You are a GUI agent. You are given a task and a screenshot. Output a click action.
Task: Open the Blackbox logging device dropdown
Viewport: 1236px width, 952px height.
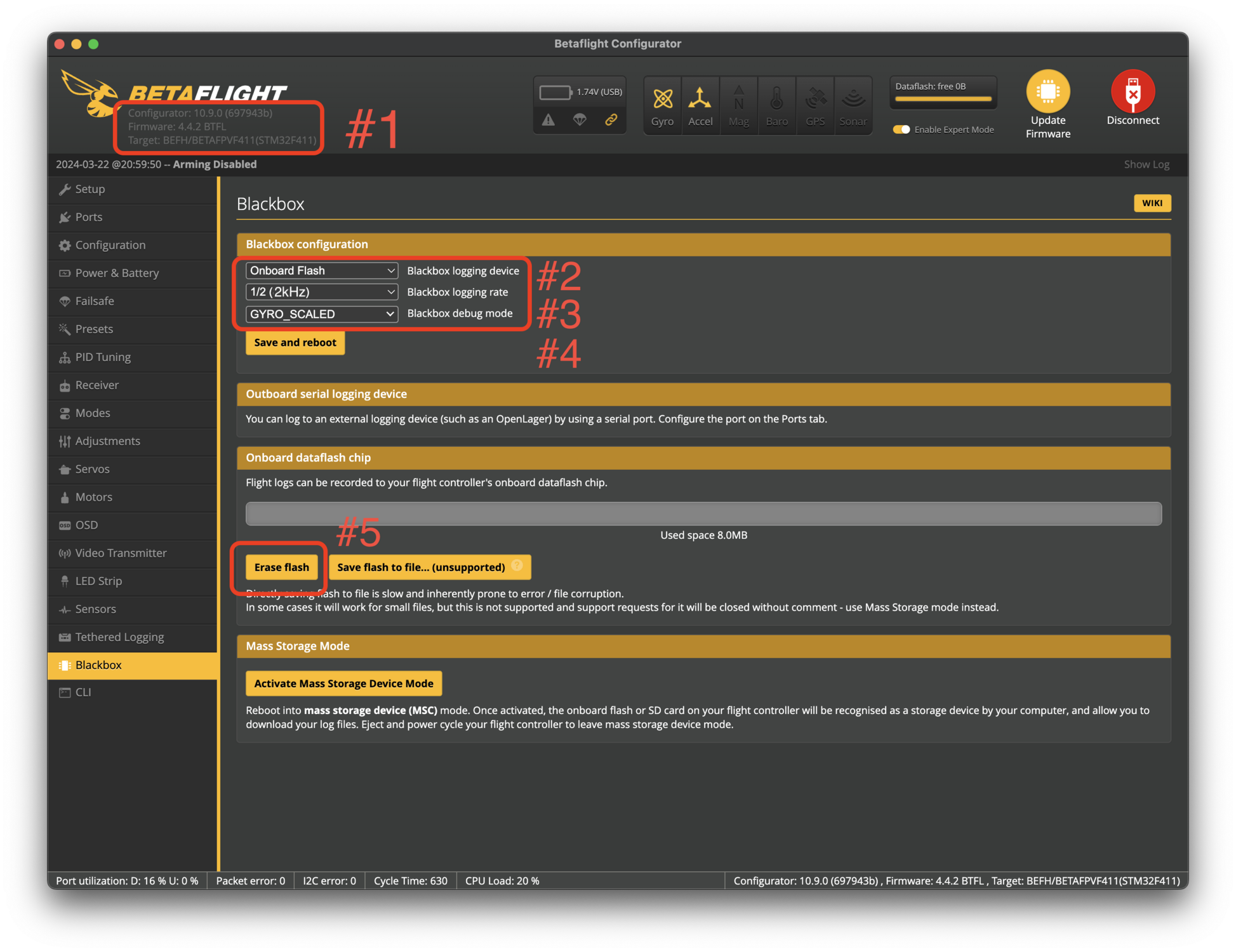(321, 270)
